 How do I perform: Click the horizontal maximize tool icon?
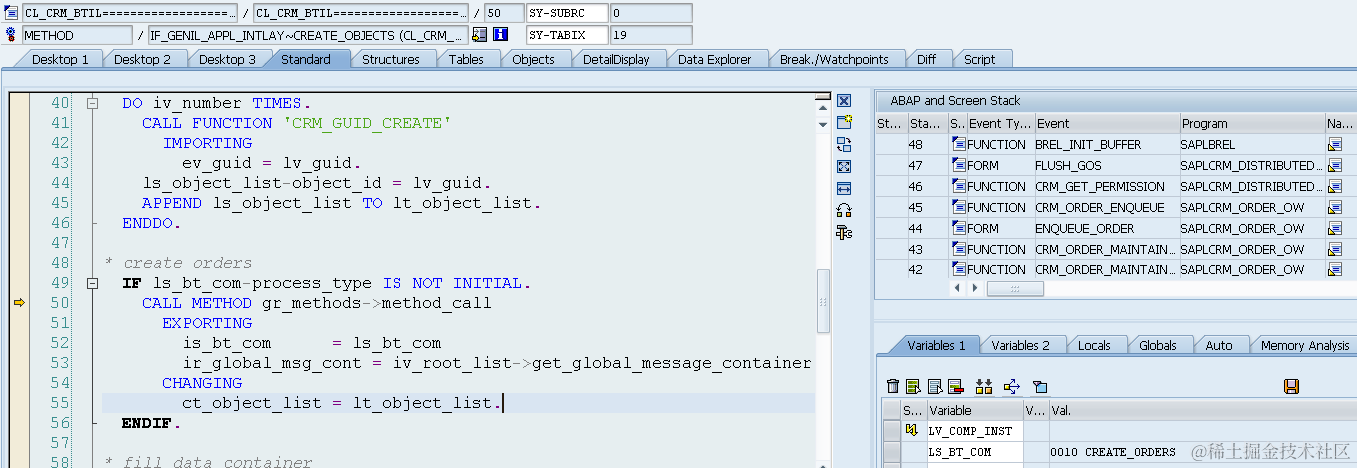[x=844, y=188]
